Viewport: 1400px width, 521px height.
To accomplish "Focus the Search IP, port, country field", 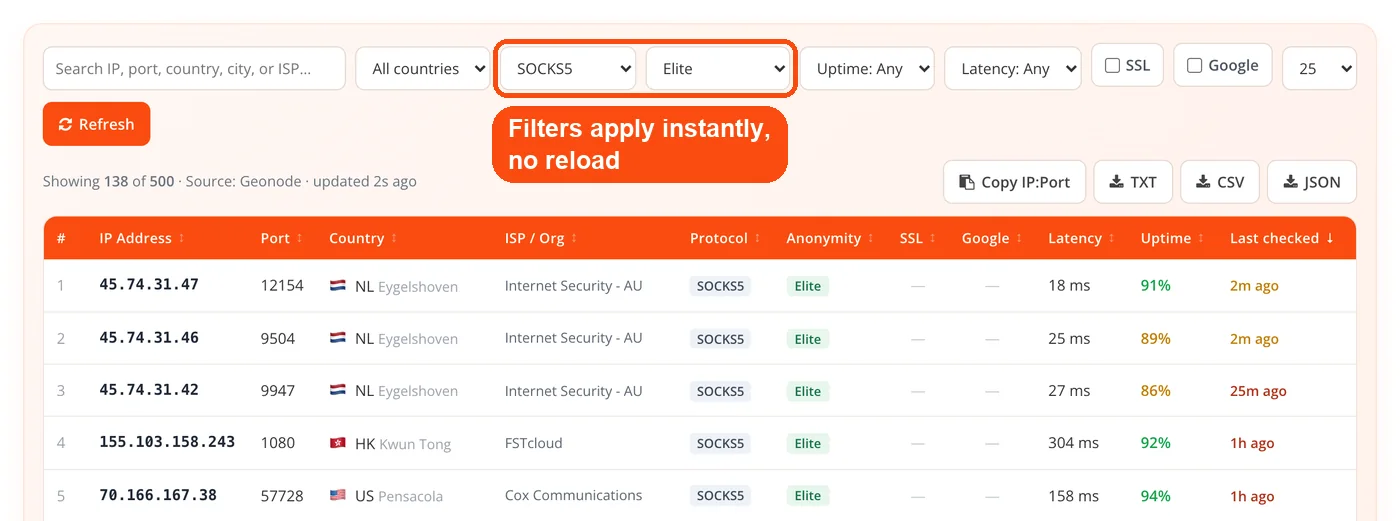I will pyautogui.click(x=194, y=69).
